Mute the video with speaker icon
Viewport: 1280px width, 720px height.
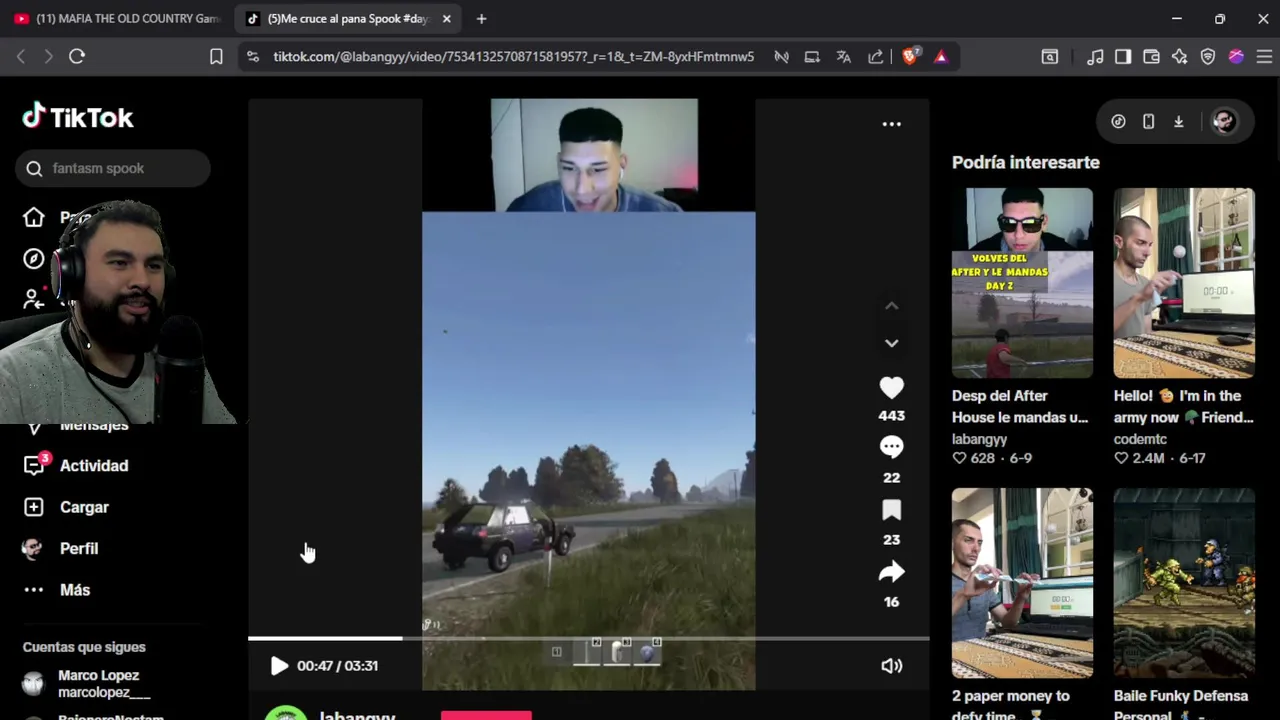(891, 666)
